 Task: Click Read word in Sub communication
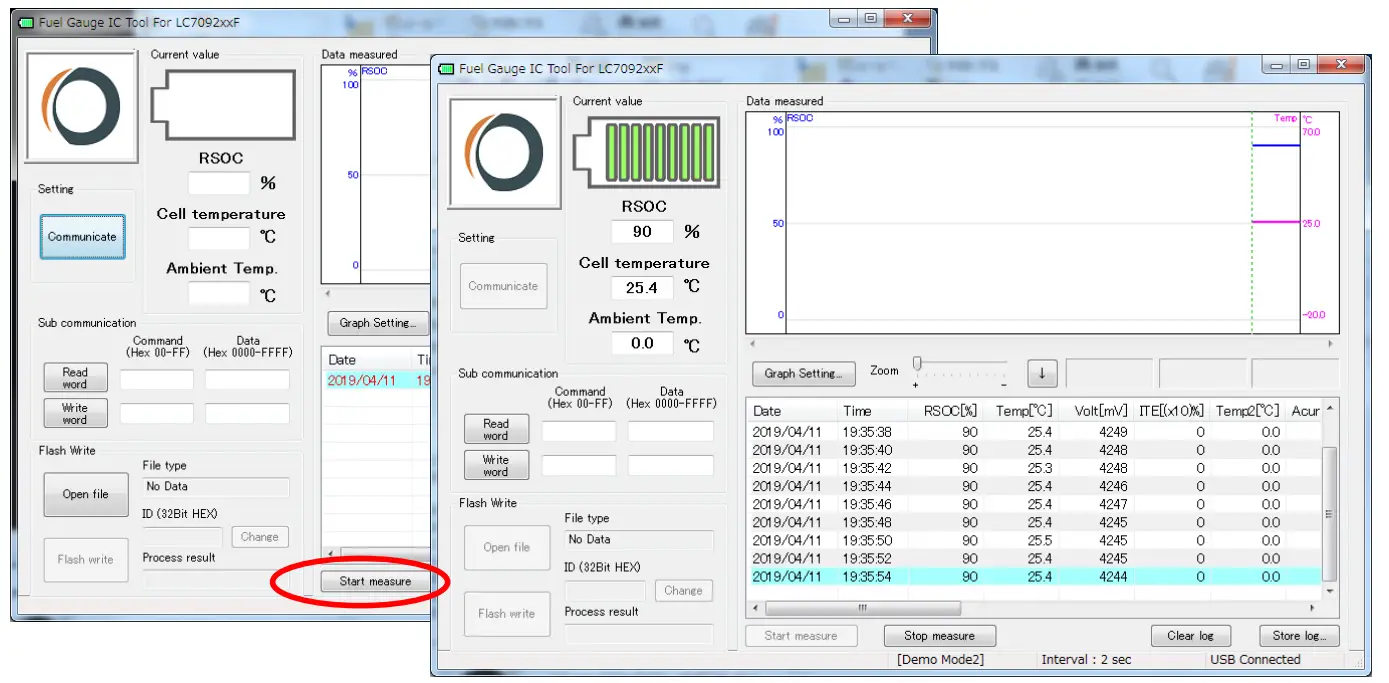point(496,428)
